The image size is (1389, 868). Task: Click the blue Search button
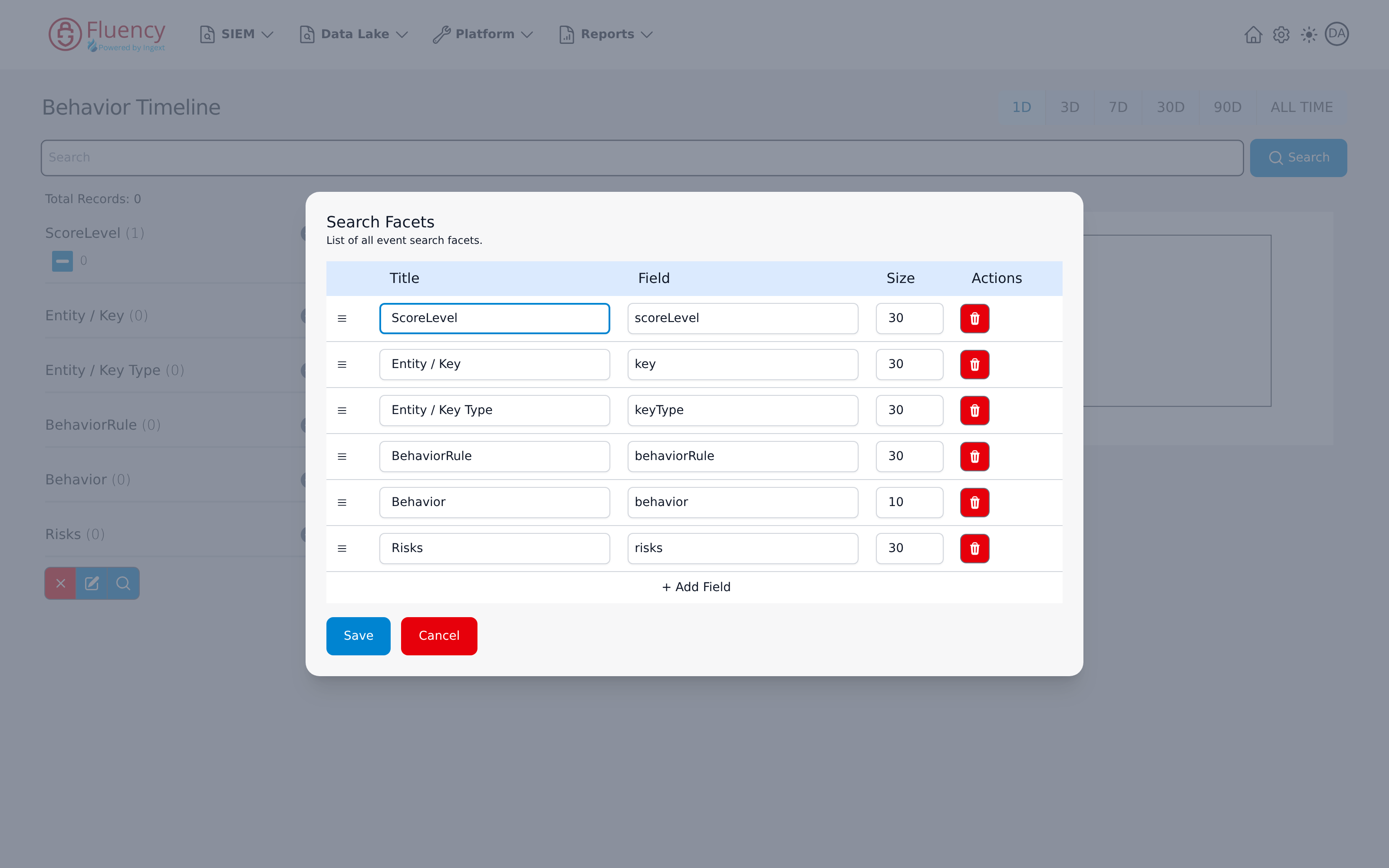(1298, 158)
